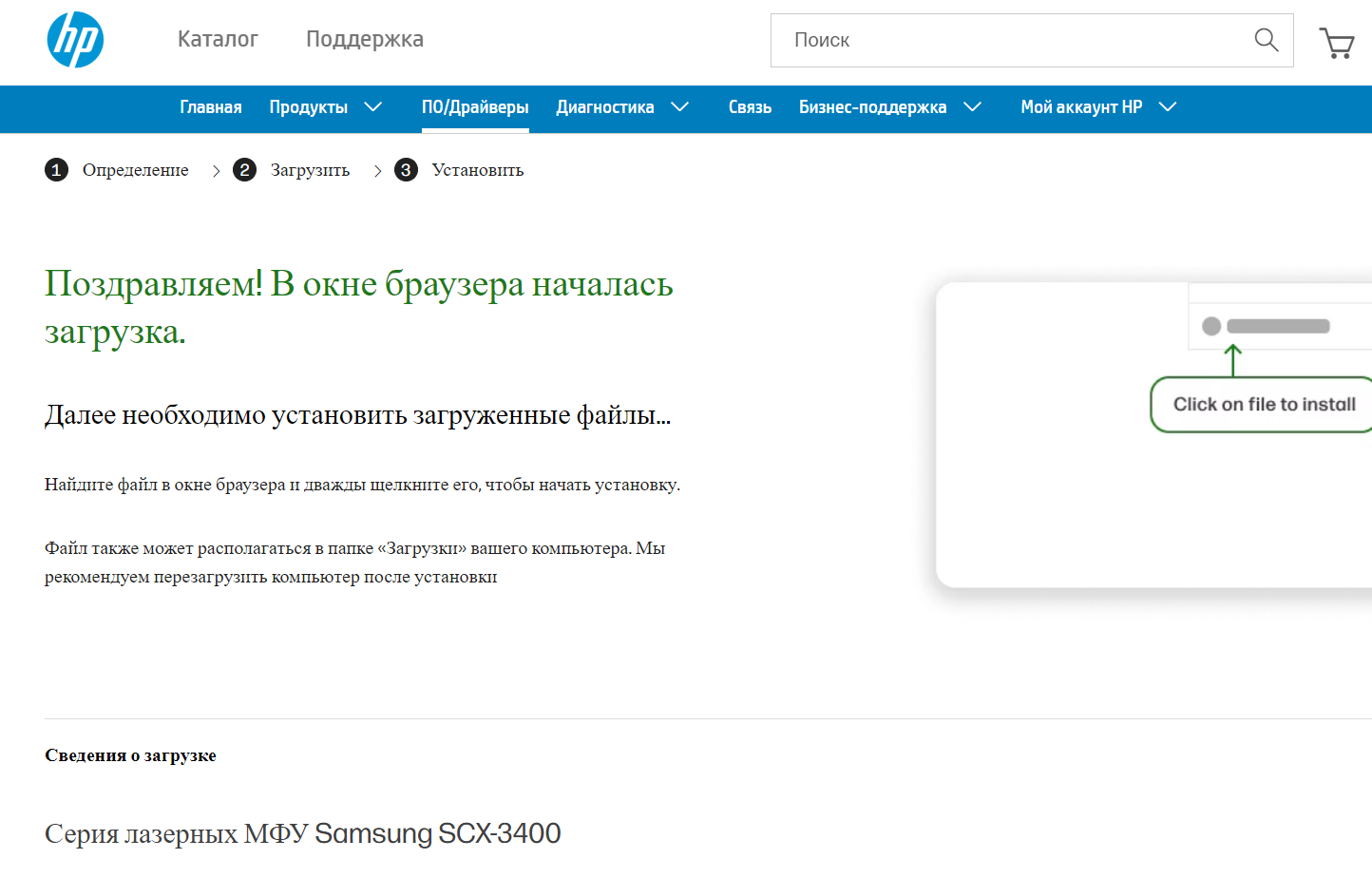This screenshot has height=878, width=1372.
Task: Click the 'Поздравляем! В окне браузера' heading
Action: point(359,308)
